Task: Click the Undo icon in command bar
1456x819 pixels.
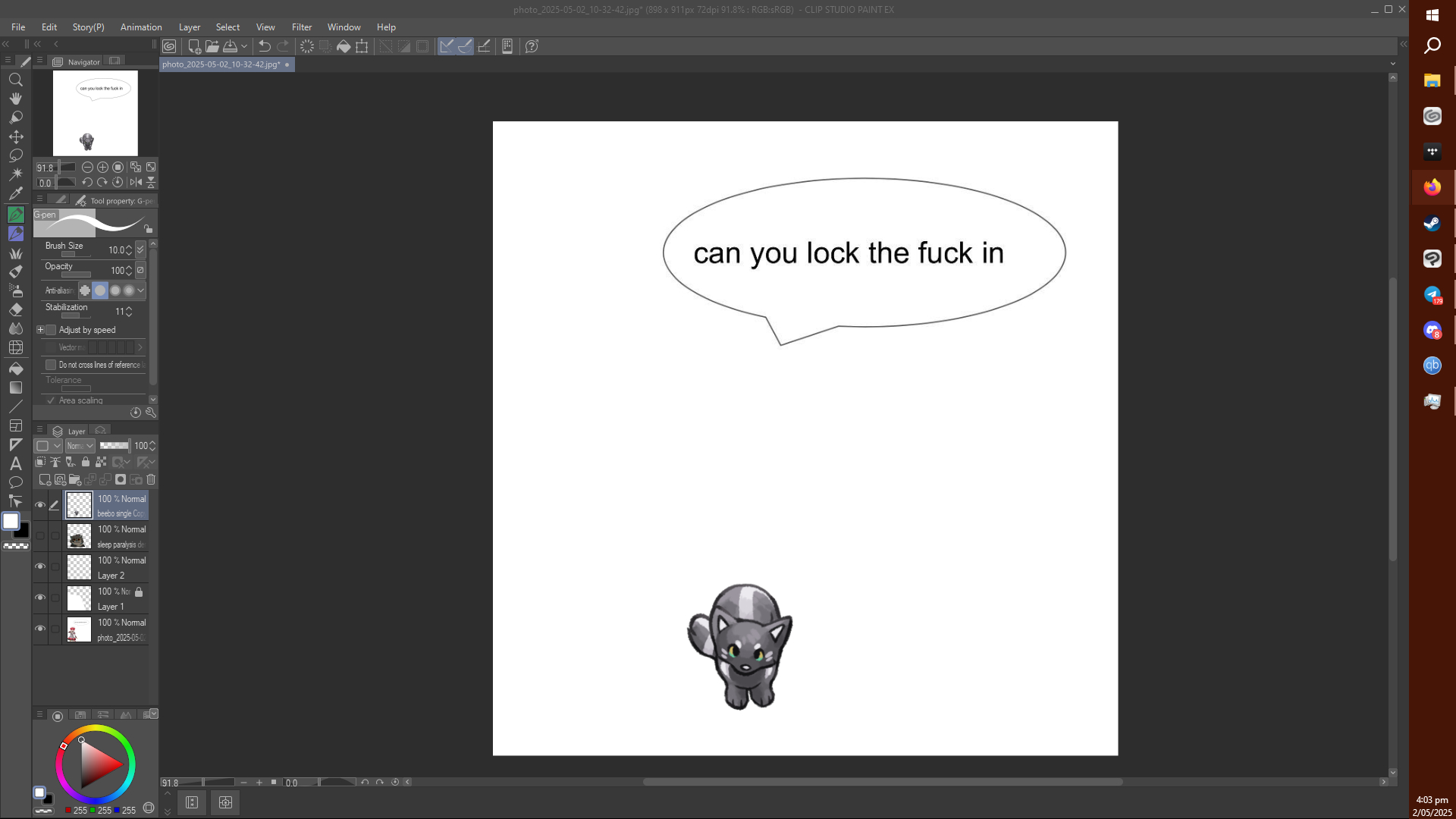Action: (x=264, y=46)
